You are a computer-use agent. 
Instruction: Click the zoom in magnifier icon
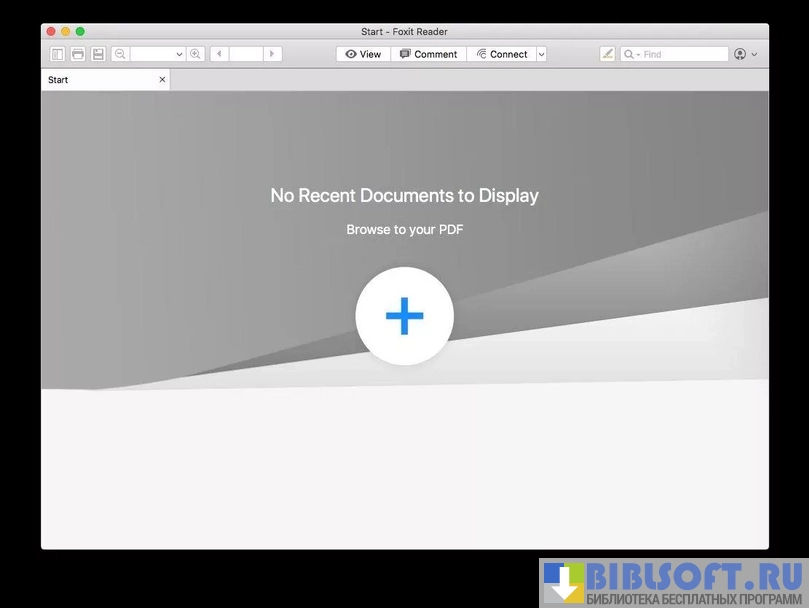pyautogui.click(x=196, y=54)
